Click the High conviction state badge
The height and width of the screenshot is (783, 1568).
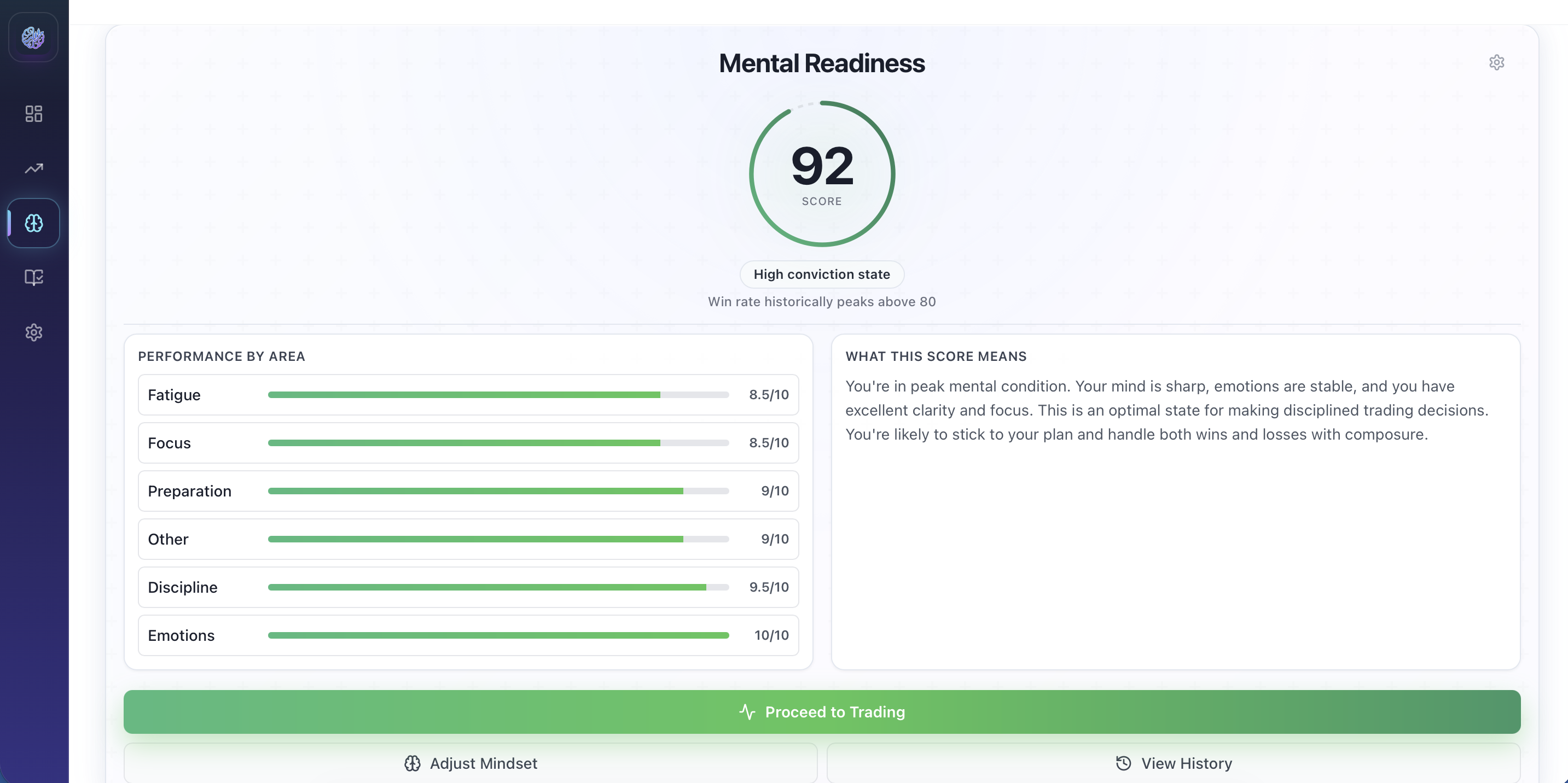pyautogui.click(x=822, y=274)
